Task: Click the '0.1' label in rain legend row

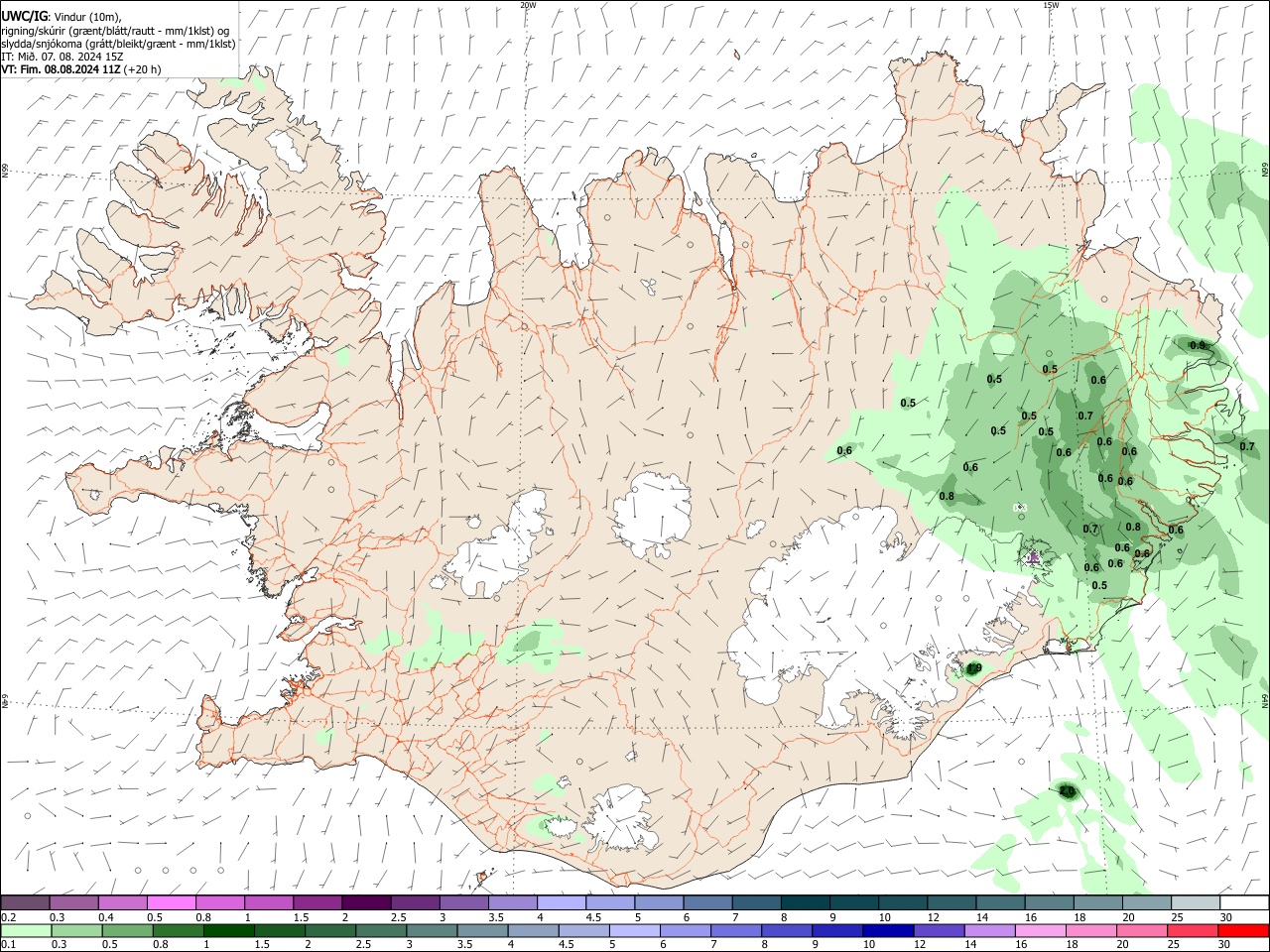Action: tap(8, 944)
